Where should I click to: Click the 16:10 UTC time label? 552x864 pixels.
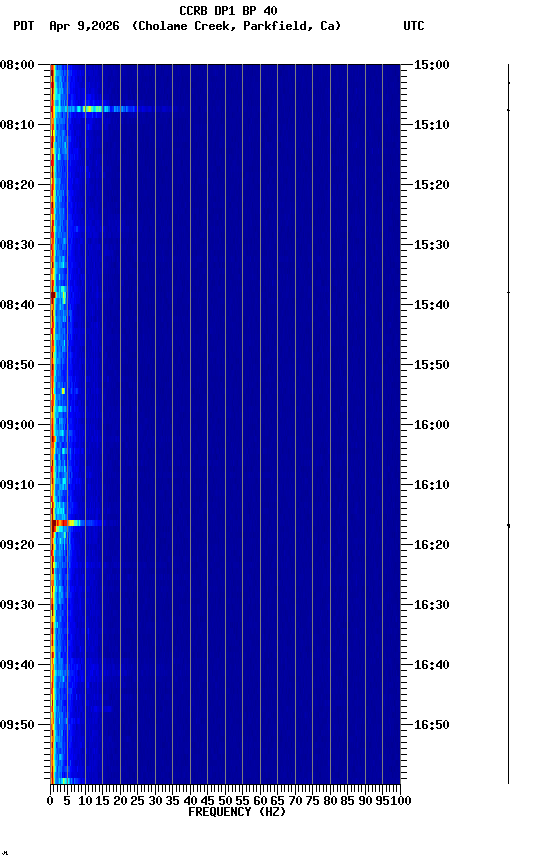click(x=432, y=485)
